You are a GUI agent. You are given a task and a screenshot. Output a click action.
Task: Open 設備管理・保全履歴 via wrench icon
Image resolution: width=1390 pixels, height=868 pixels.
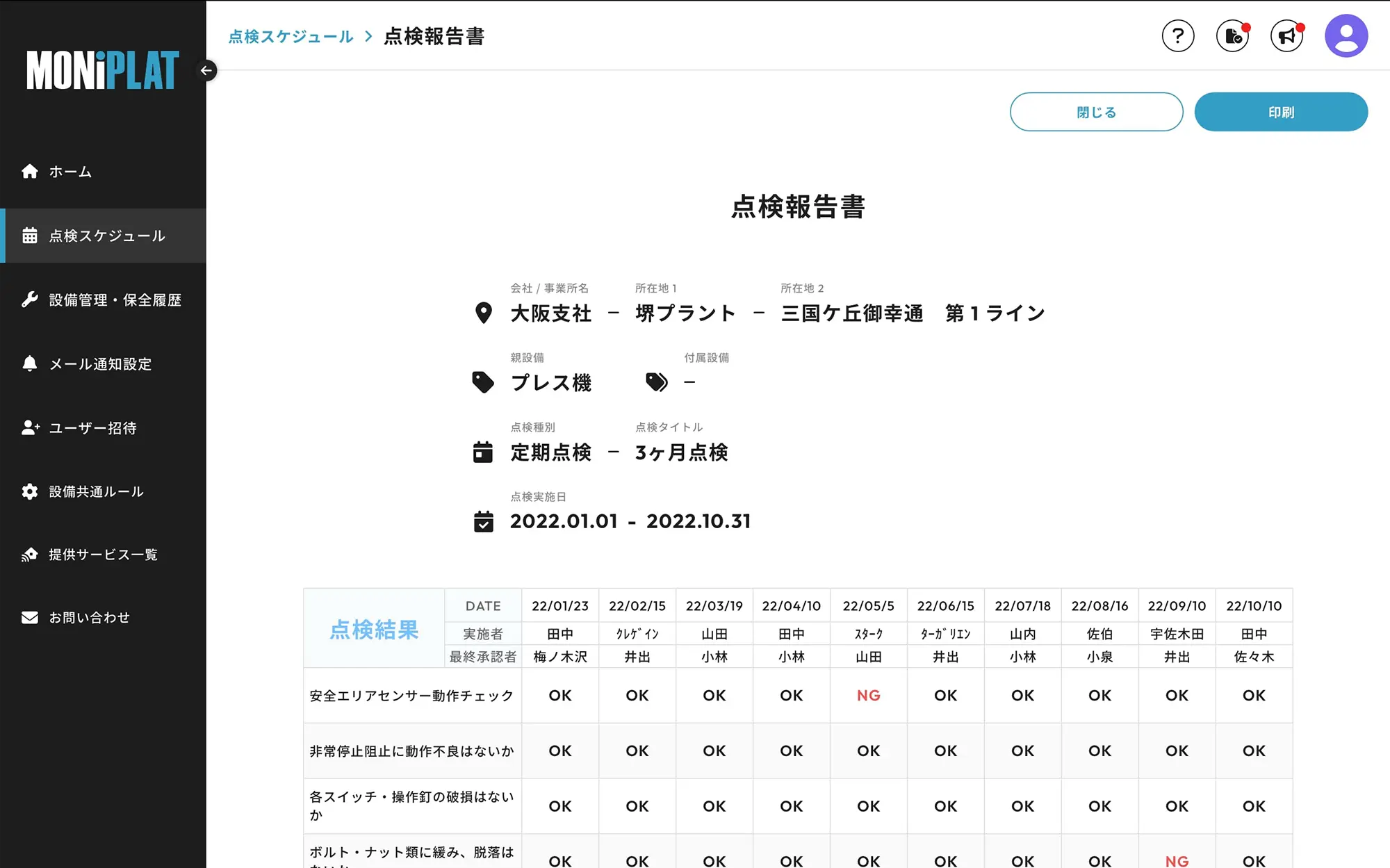(31, 300)
